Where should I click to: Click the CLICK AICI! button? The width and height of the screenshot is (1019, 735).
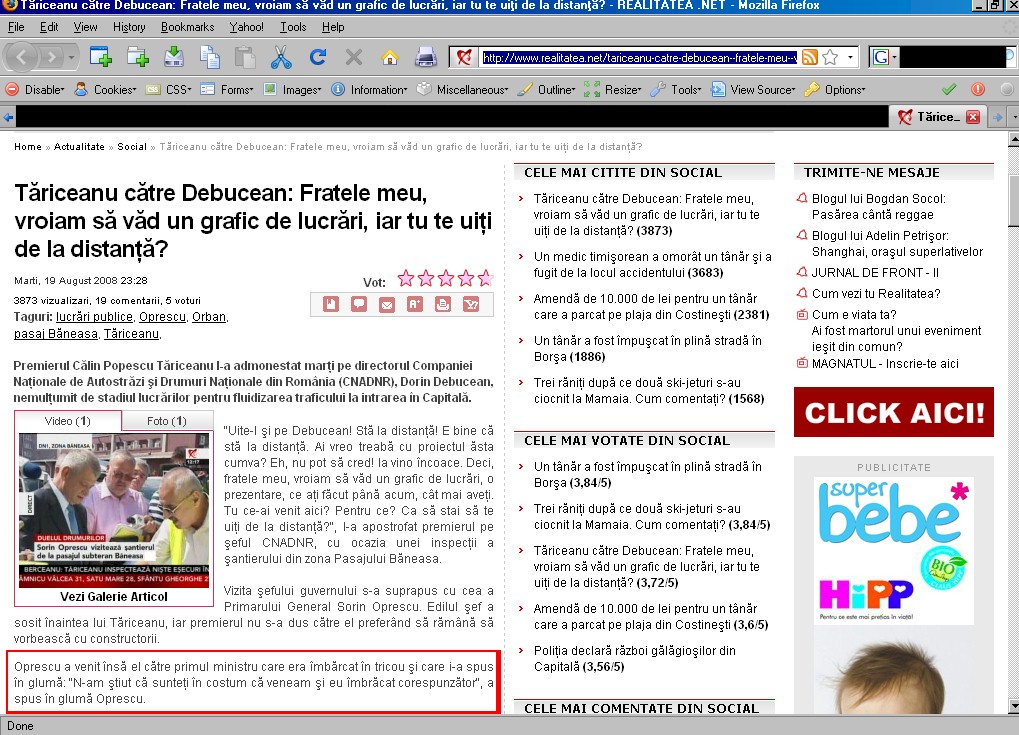tap(894, 412)
